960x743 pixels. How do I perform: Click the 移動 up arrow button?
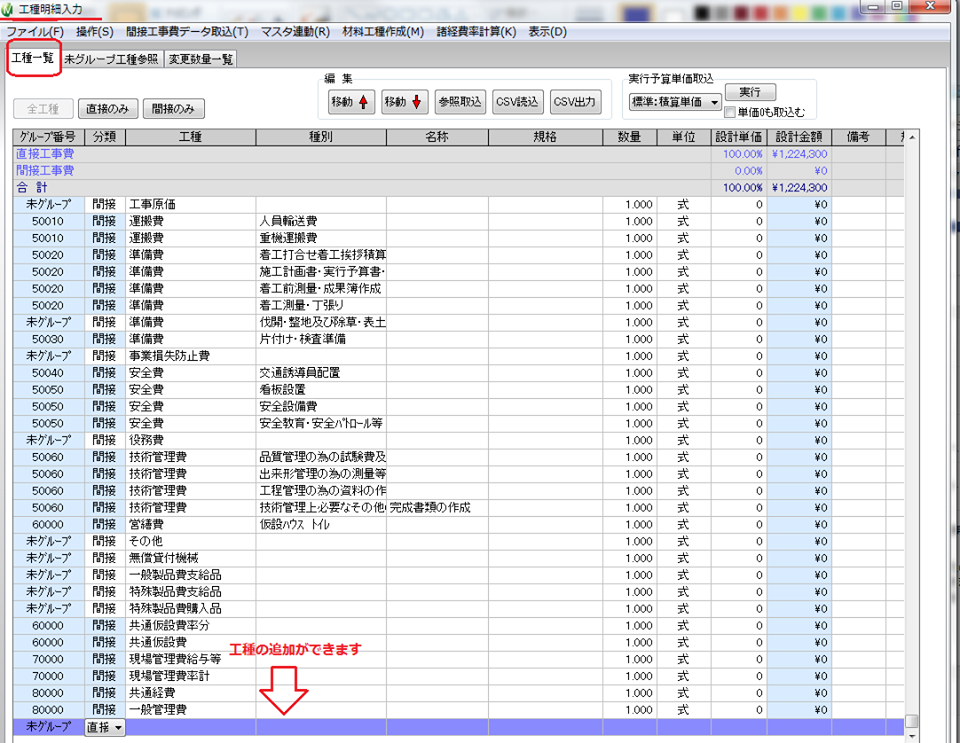pos(351,102)
